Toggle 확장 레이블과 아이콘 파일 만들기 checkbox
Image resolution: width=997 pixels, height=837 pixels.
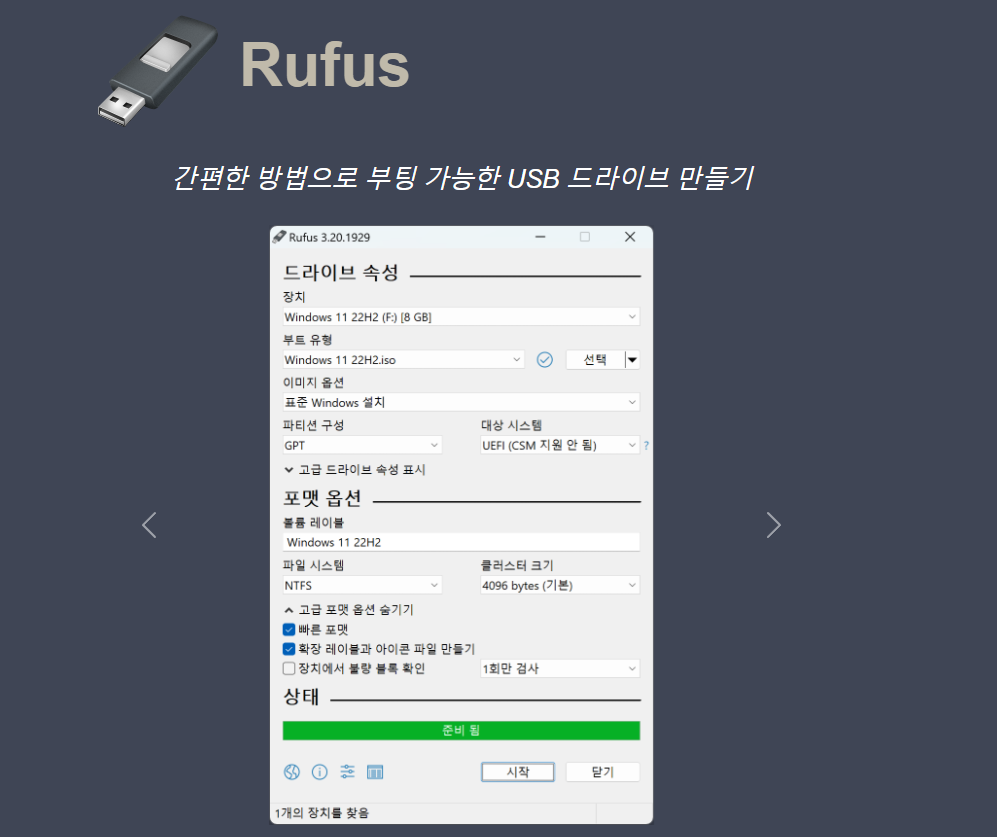289,649
